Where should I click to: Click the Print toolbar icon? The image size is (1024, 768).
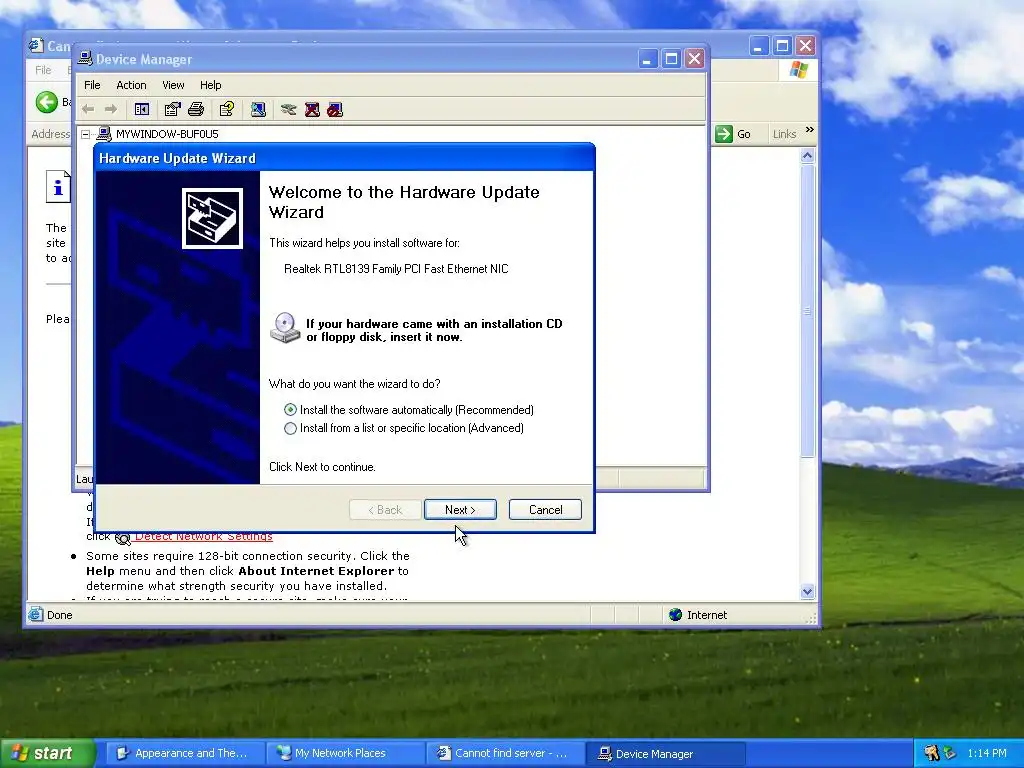(196, 109)
